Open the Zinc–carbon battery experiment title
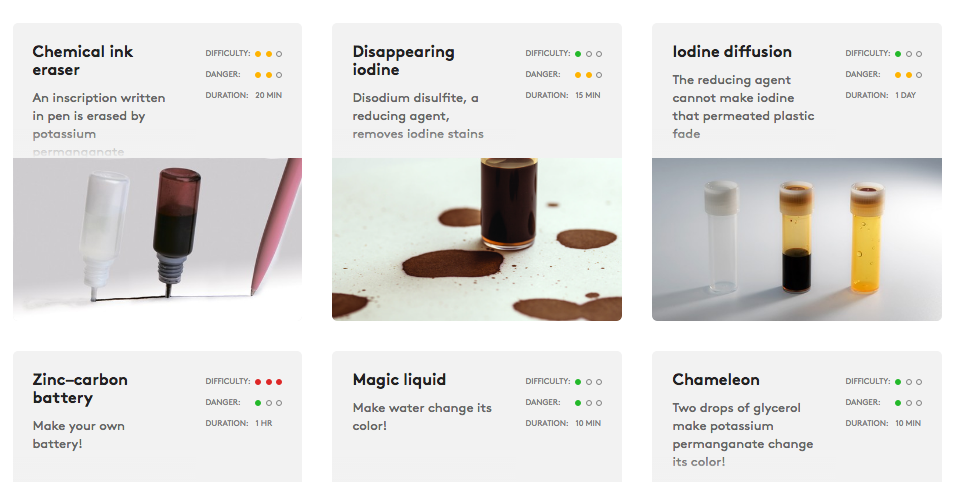 80,388
